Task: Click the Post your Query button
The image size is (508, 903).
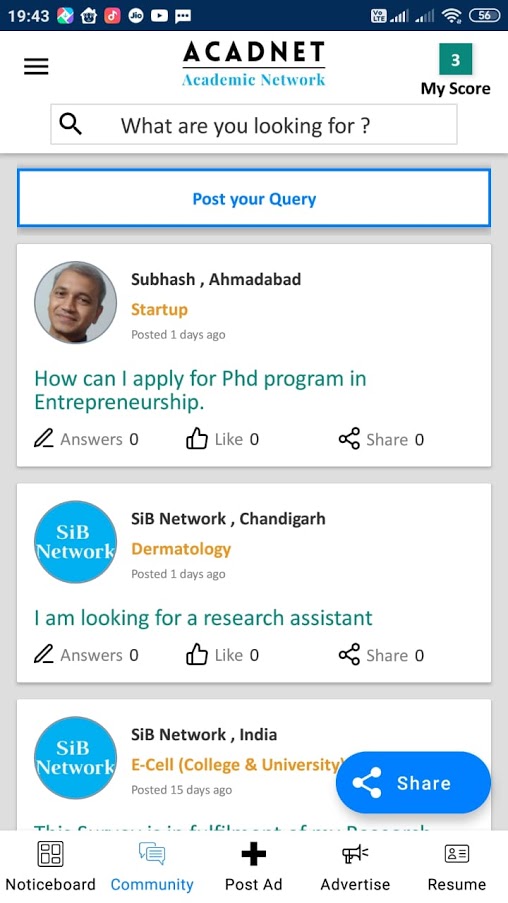Action: click(254, 199)
